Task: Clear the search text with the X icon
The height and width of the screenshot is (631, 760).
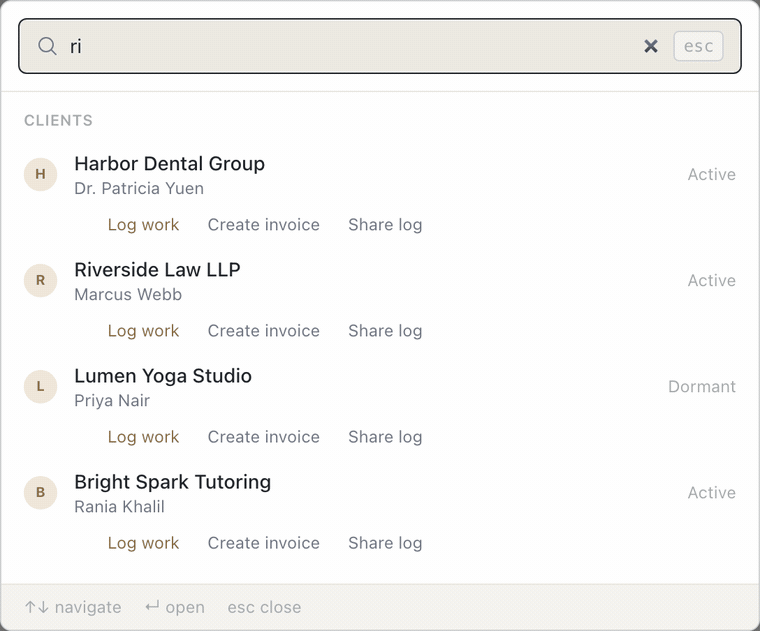Action: tap(650, 47)
